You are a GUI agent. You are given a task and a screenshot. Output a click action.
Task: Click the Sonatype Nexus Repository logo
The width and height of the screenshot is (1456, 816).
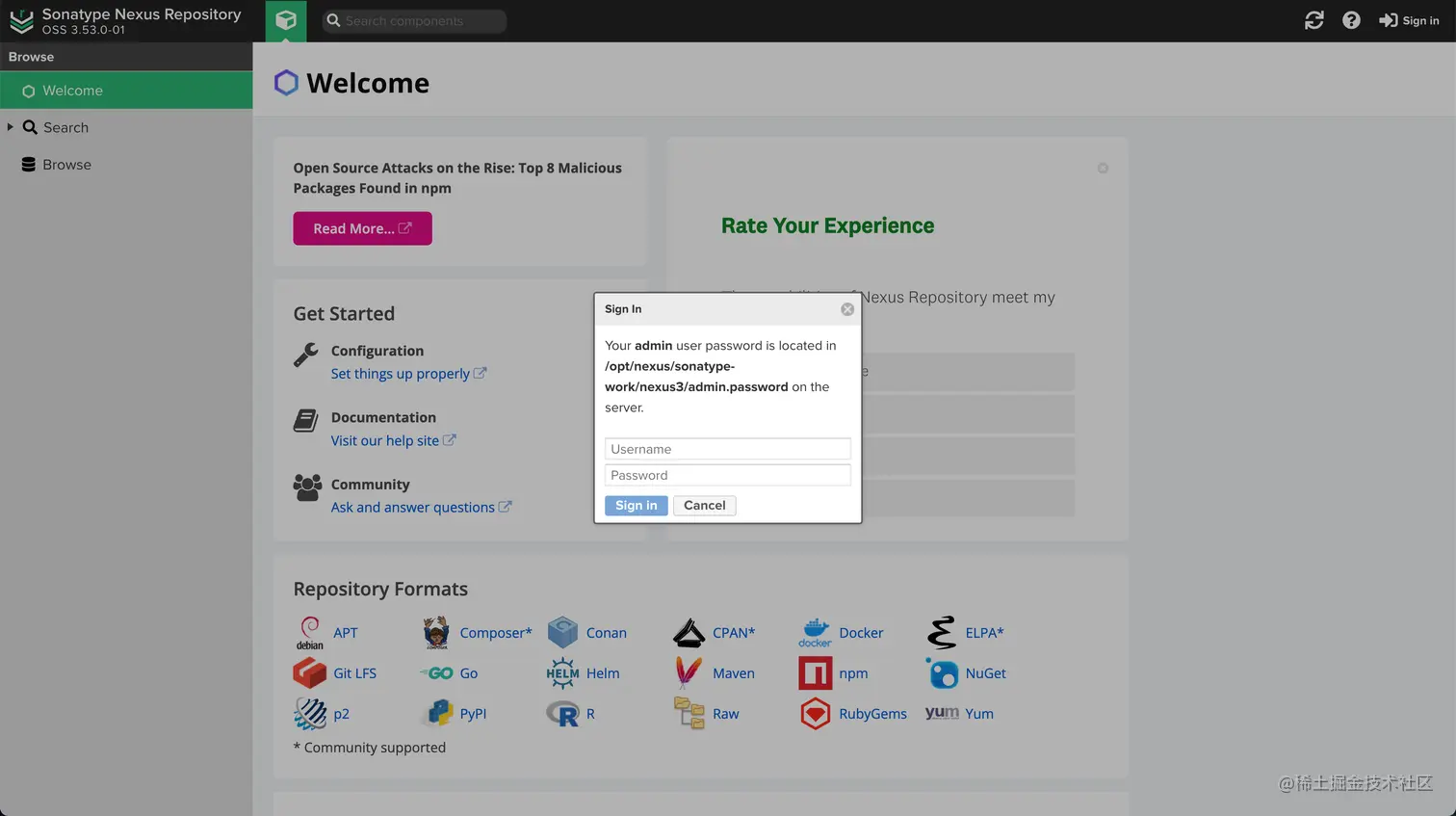21,21
